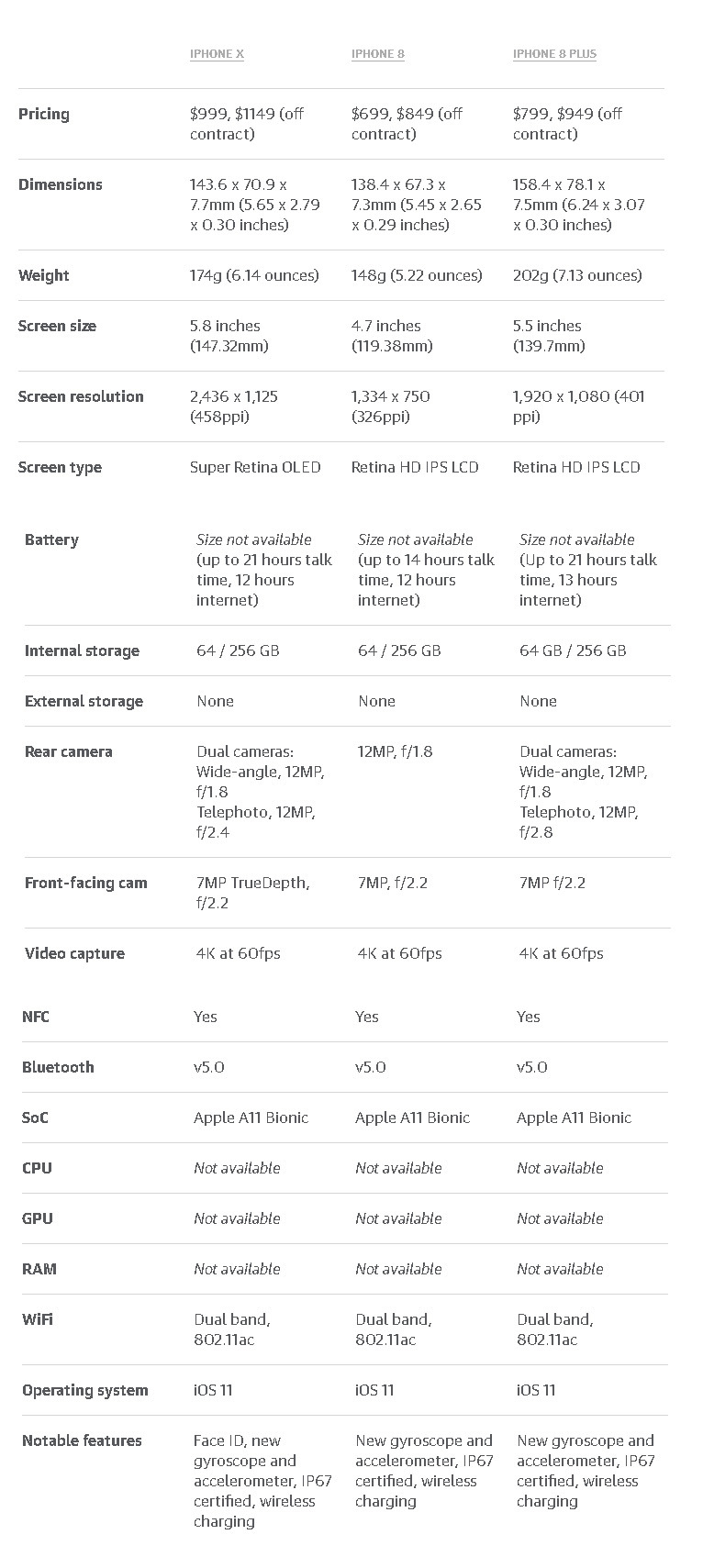Select the Face ID notable features cell
Screen dimensions: 703x1568
pyautogui.click(x=262, y=1481)
